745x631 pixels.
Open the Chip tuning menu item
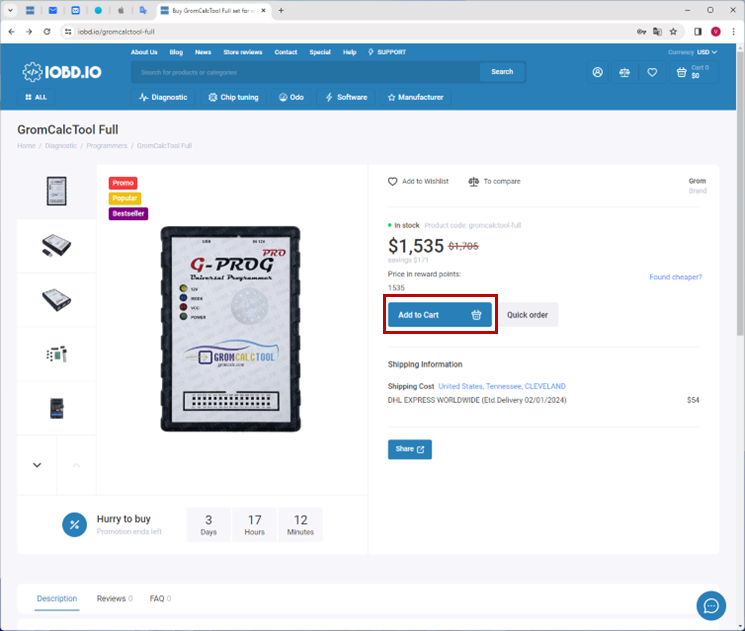pyautogui.click(x=233, y=97)
